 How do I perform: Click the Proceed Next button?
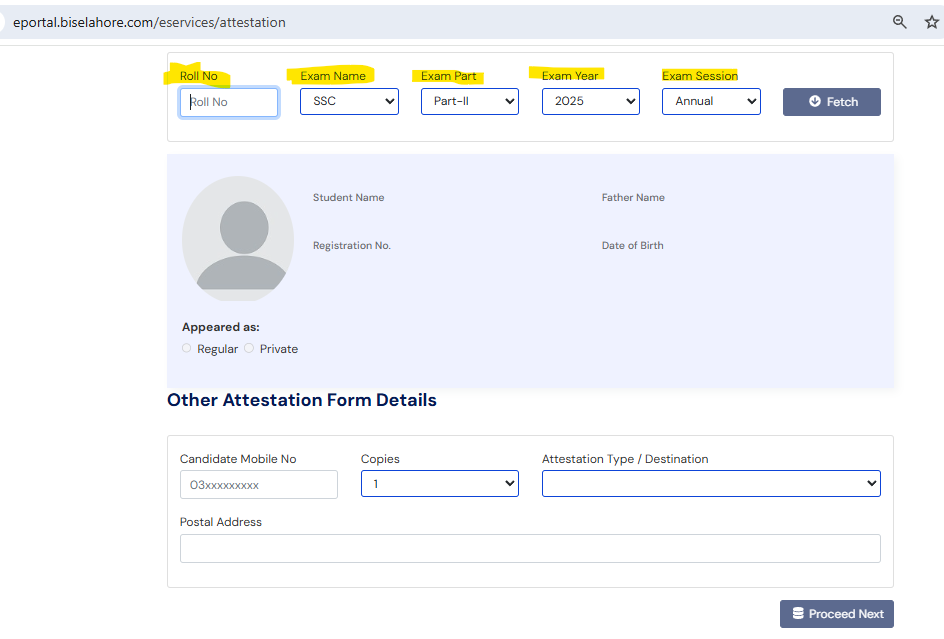pyautogui.click(x=837, y=614)
